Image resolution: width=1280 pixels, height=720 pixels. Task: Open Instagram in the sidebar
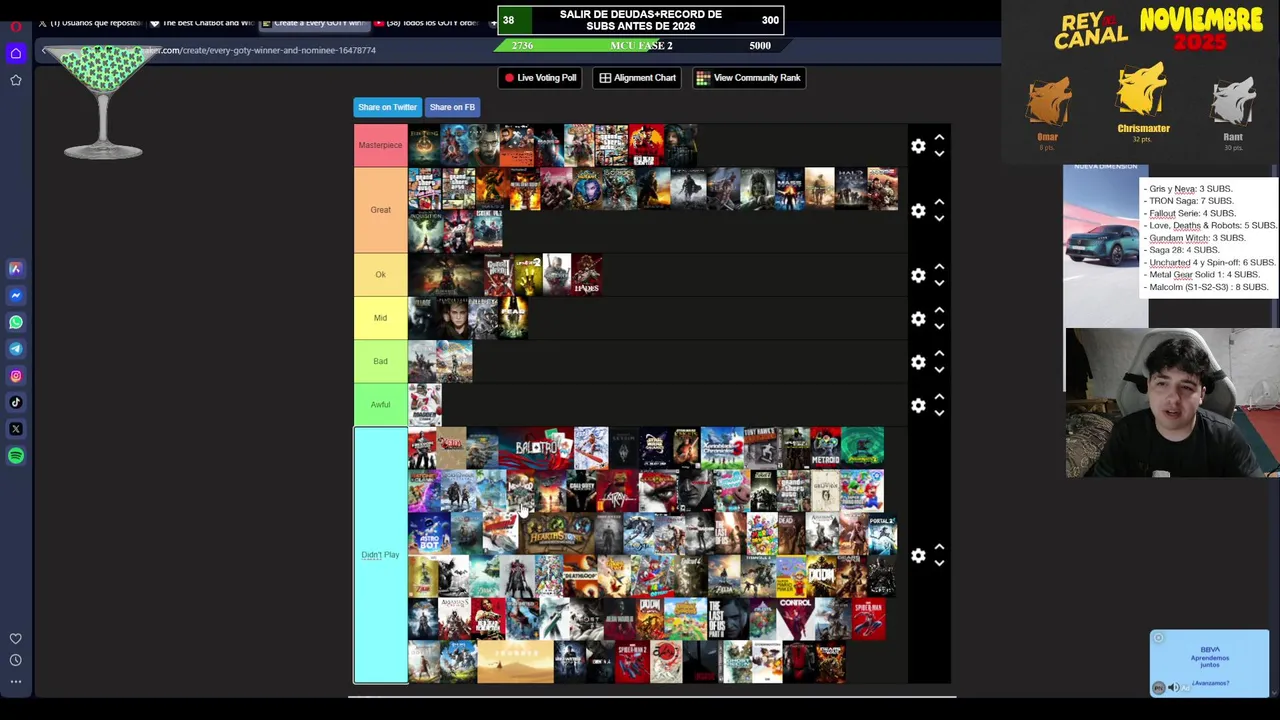(x=16, y=376)
